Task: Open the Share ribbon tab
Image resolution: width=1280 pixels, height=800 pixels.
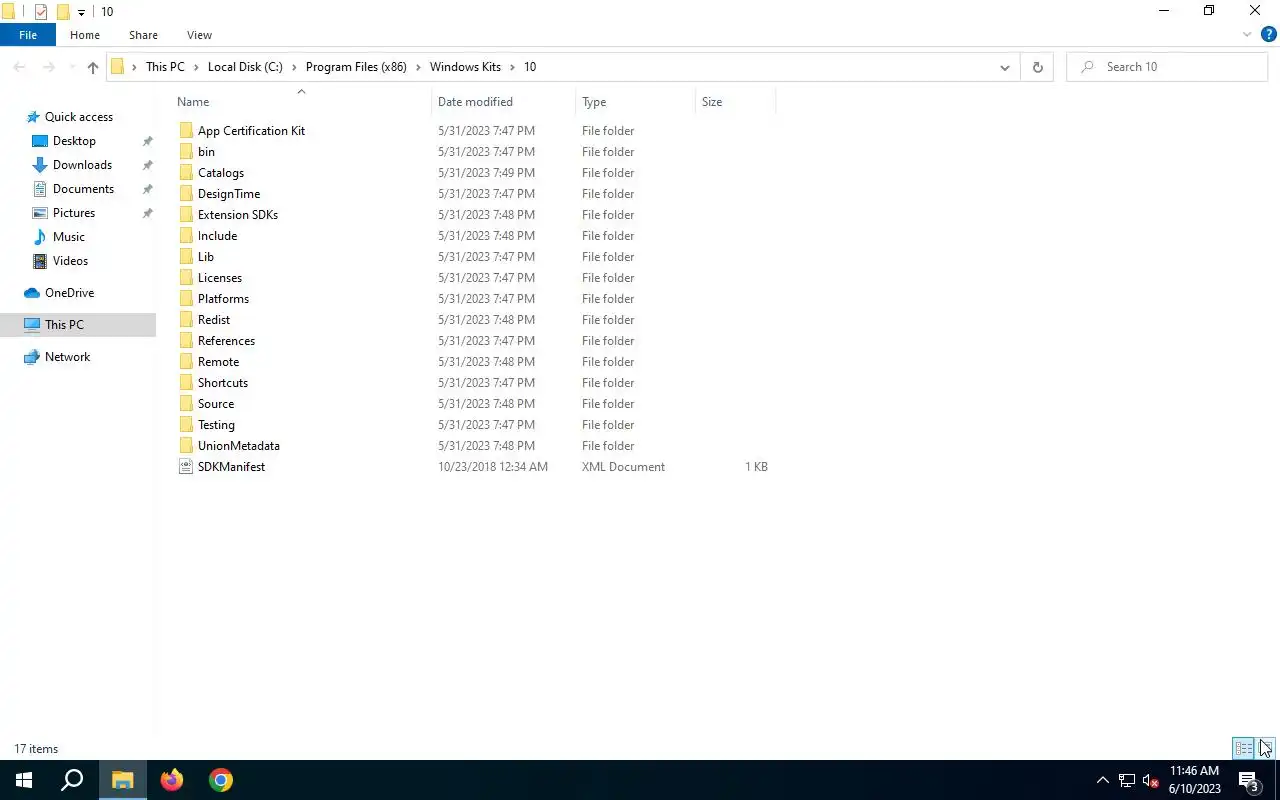Action: click(143, 35)
